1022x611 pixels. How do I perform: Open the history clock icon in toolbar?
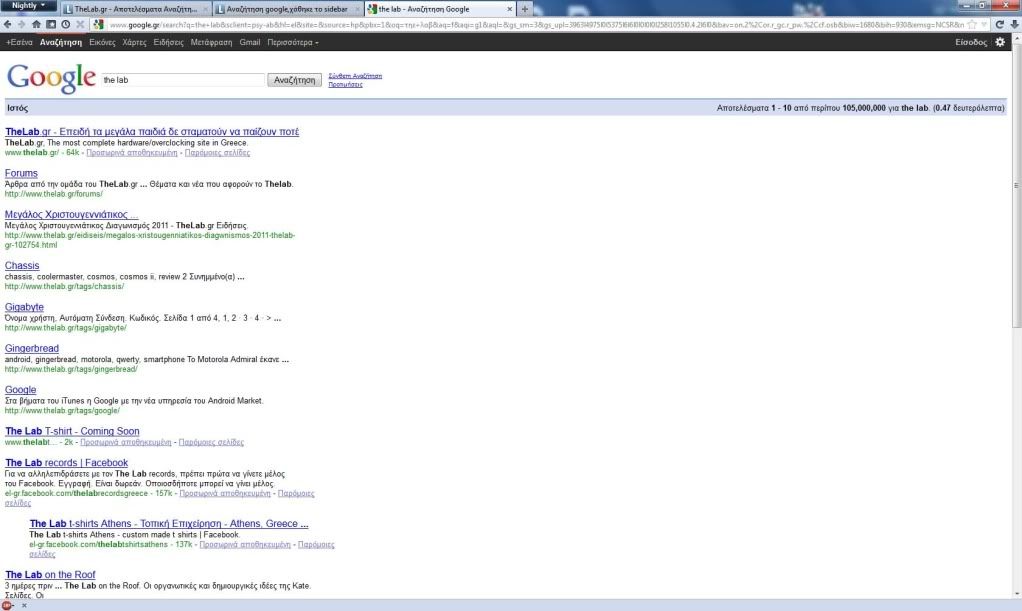coord(65,24)
